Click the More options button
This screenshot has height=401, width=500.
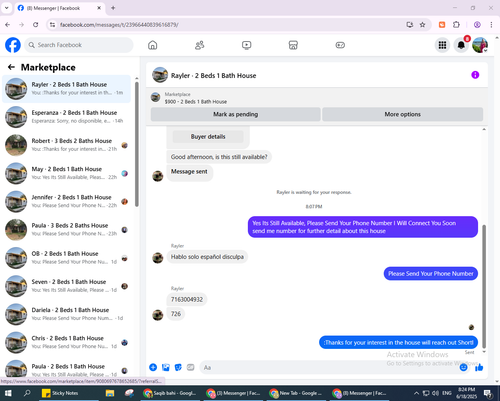pyautogui.click(x=402, y=114)
